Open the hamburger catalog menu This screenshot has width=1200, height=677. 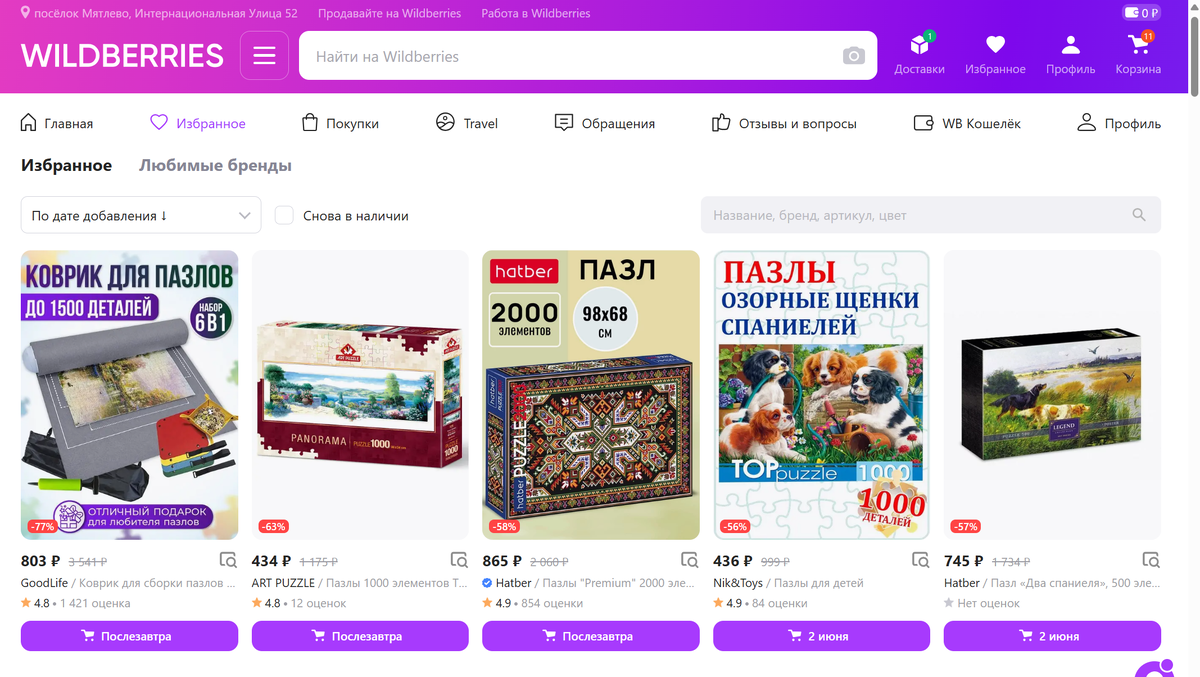point(264,56)
